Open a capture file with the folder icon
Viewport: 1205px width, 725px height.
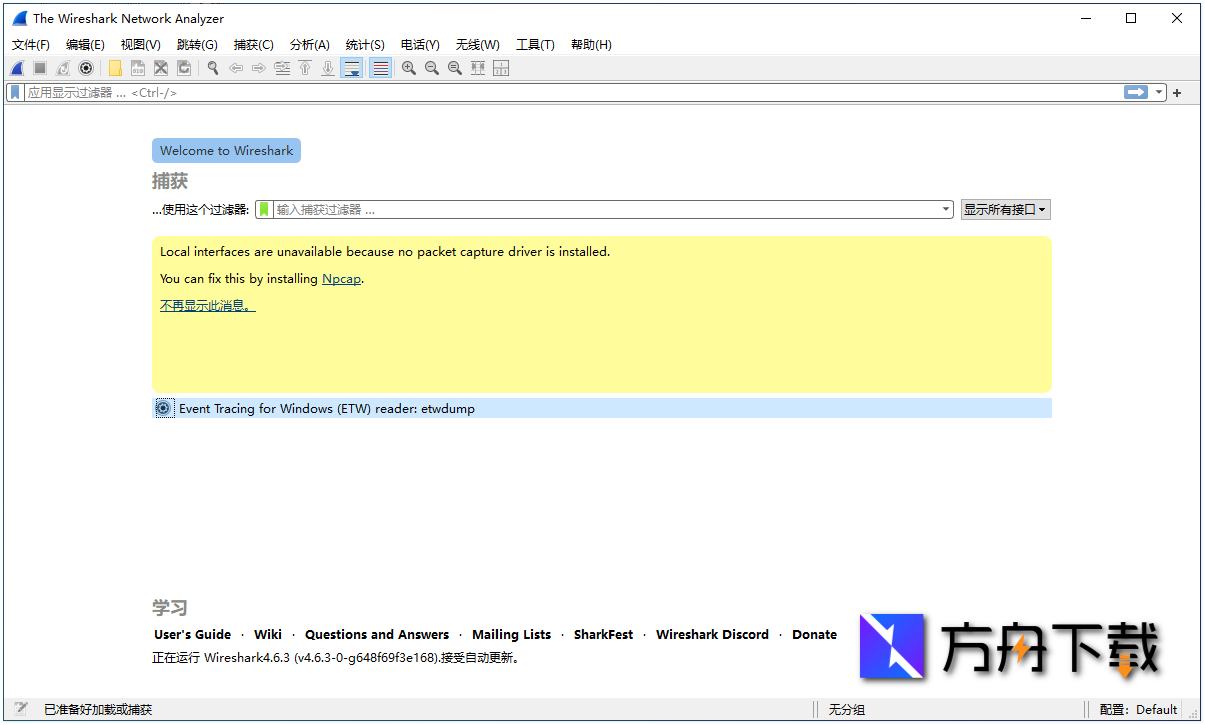115,68
